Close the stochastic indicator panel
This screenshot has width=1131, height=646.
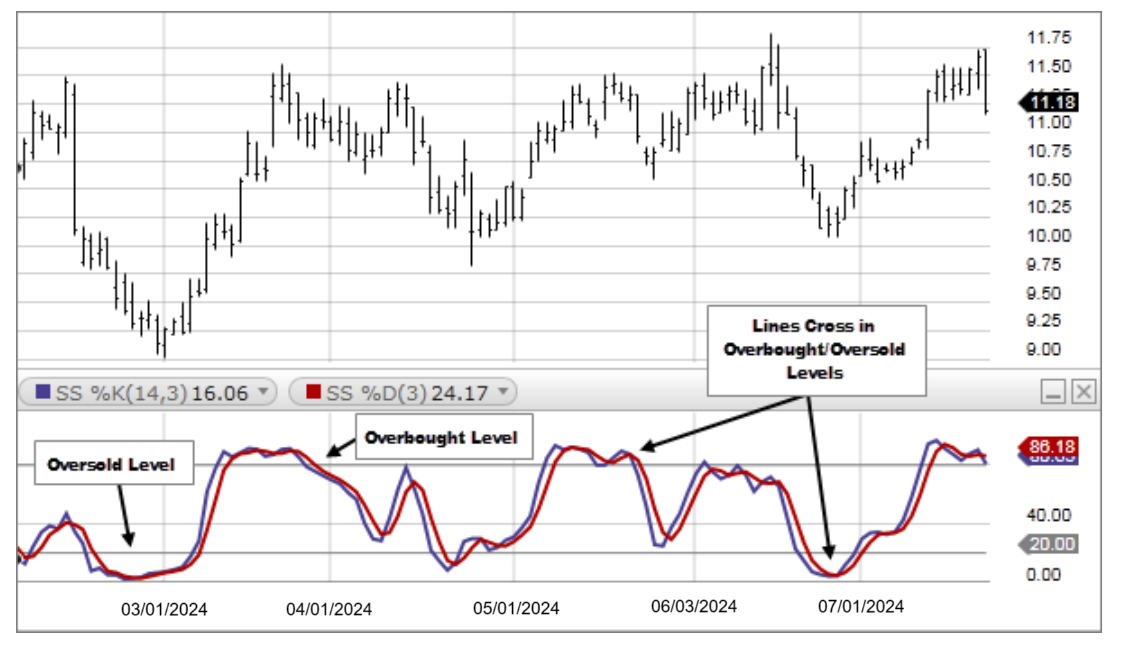point(1083,392)
